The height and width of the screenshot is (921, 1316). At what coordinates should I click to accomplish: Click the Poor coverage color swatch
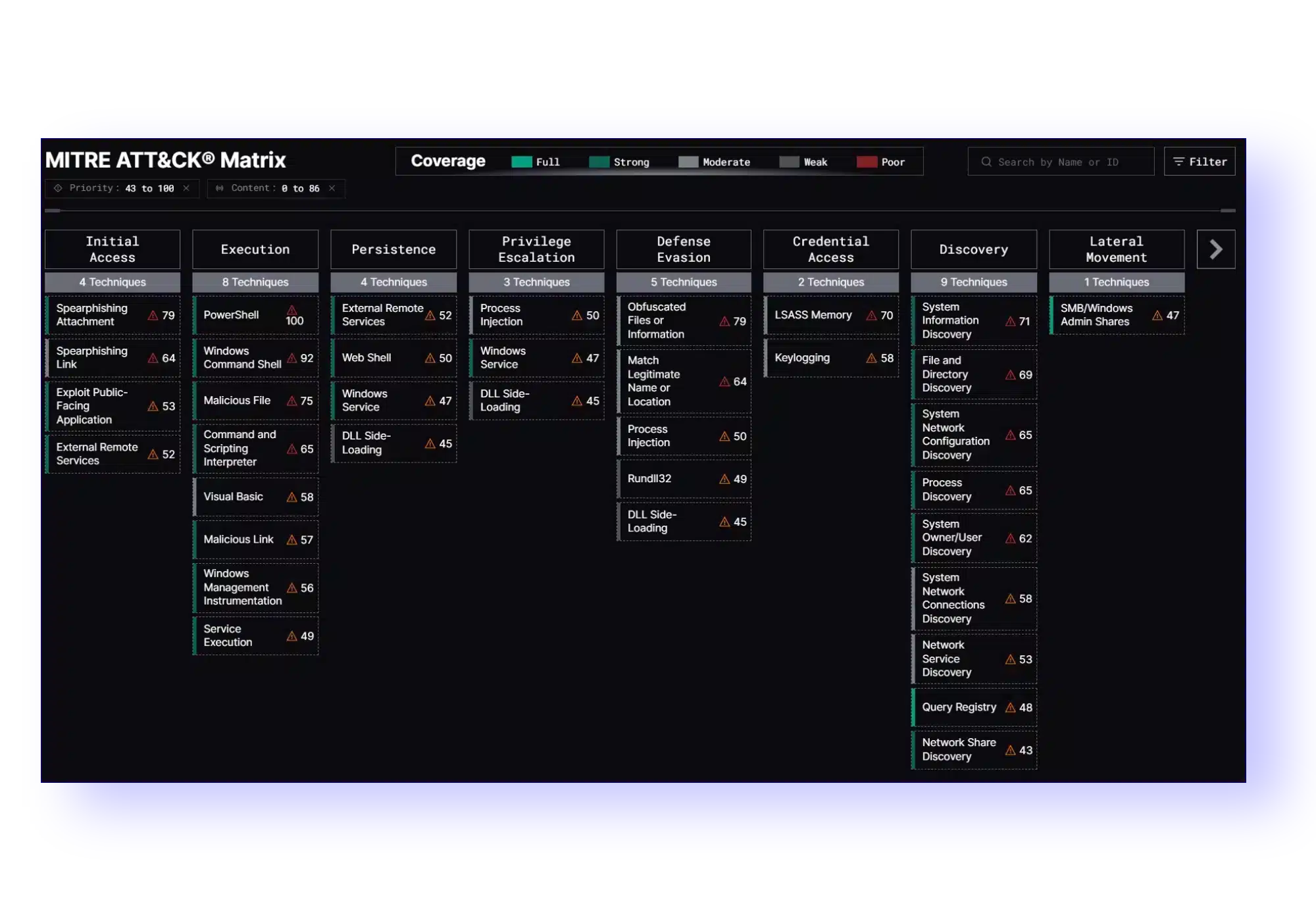[867, 162]
